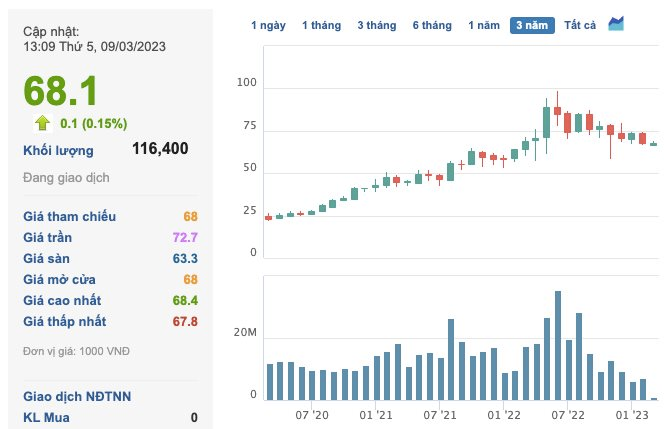Click the green up-arrow price change icon
Viewport: 664px width, 429px height.
click(42, 123)
